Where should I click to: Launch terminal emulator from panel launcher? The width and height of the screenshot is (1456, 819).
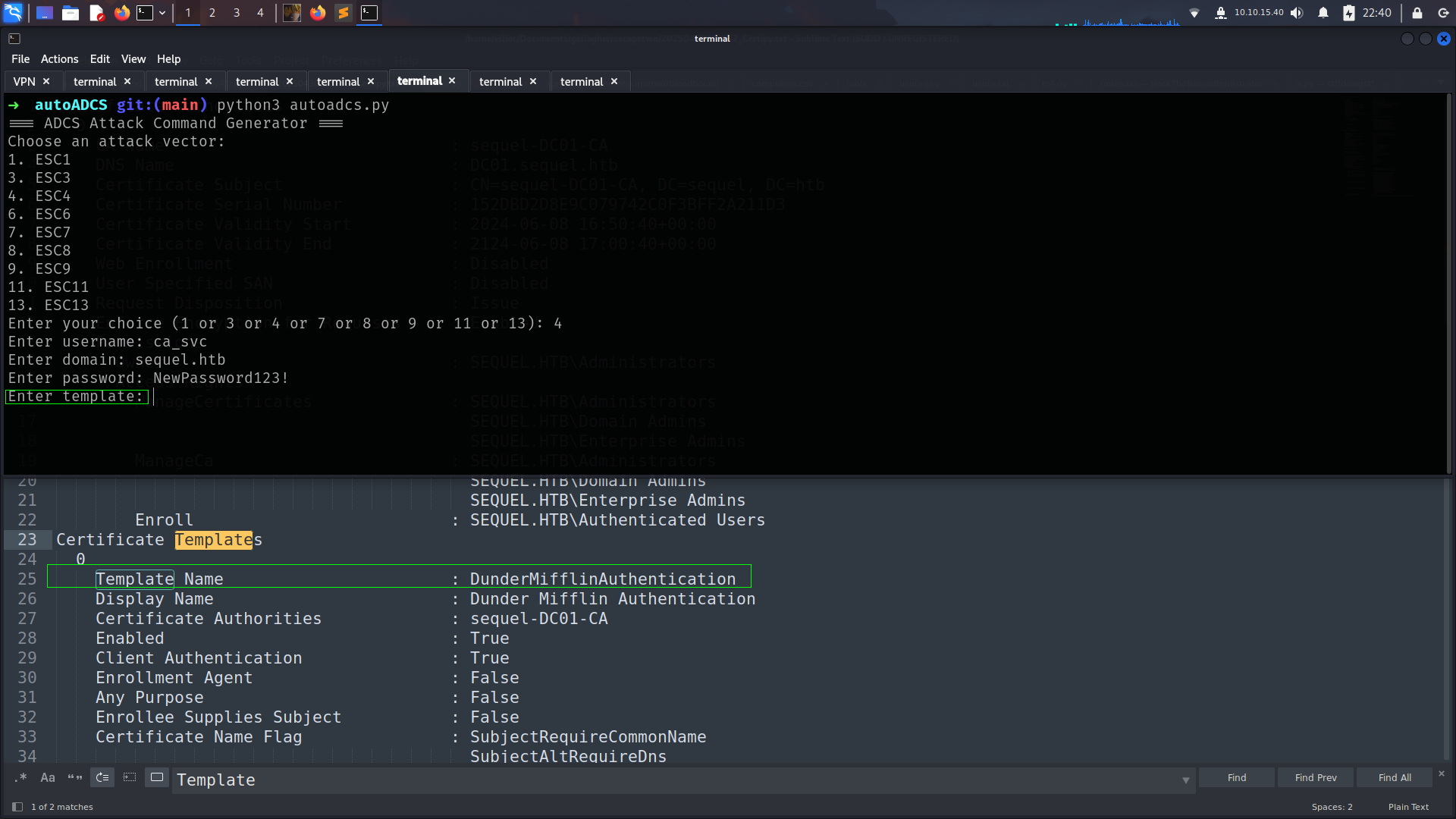click(145, 13)
